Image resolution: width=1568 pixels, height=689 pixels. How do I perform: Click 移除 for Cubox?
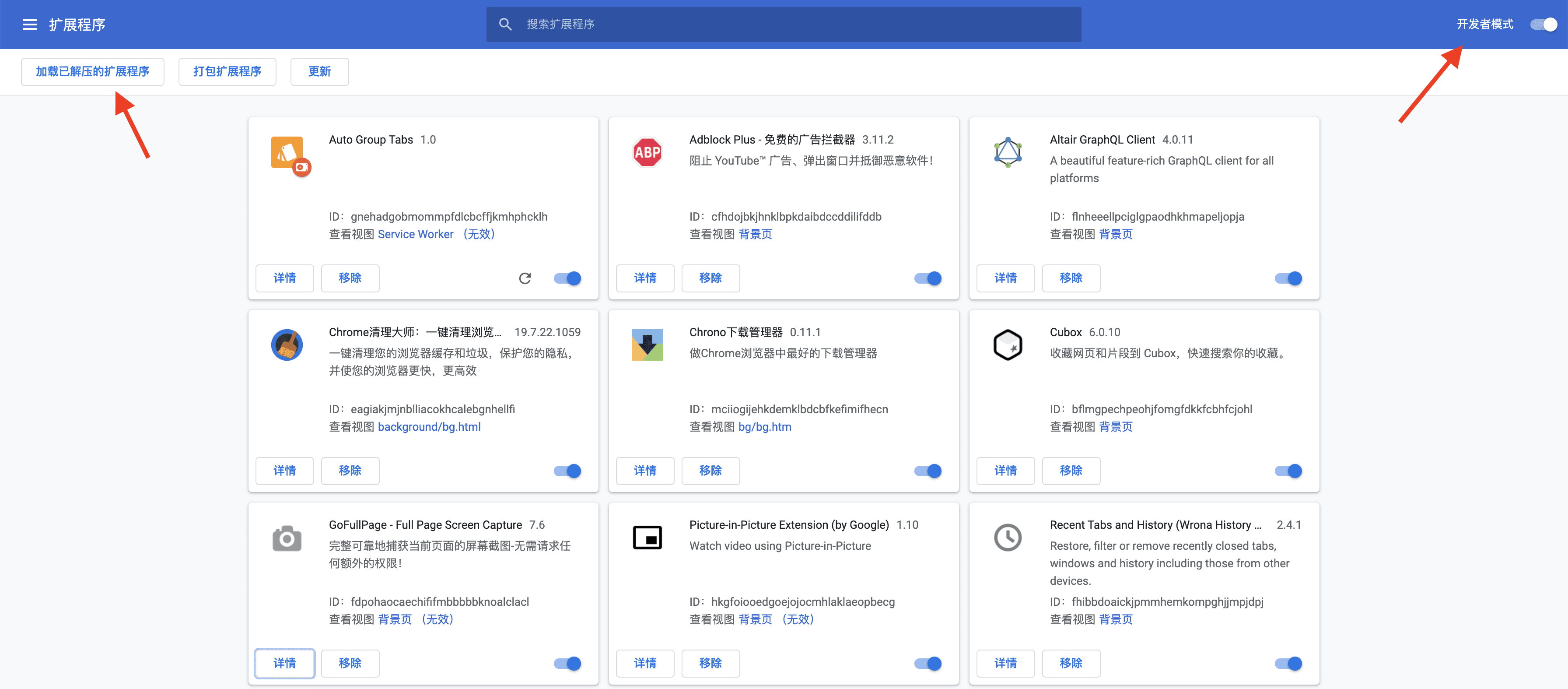[x=1071, y=471]
